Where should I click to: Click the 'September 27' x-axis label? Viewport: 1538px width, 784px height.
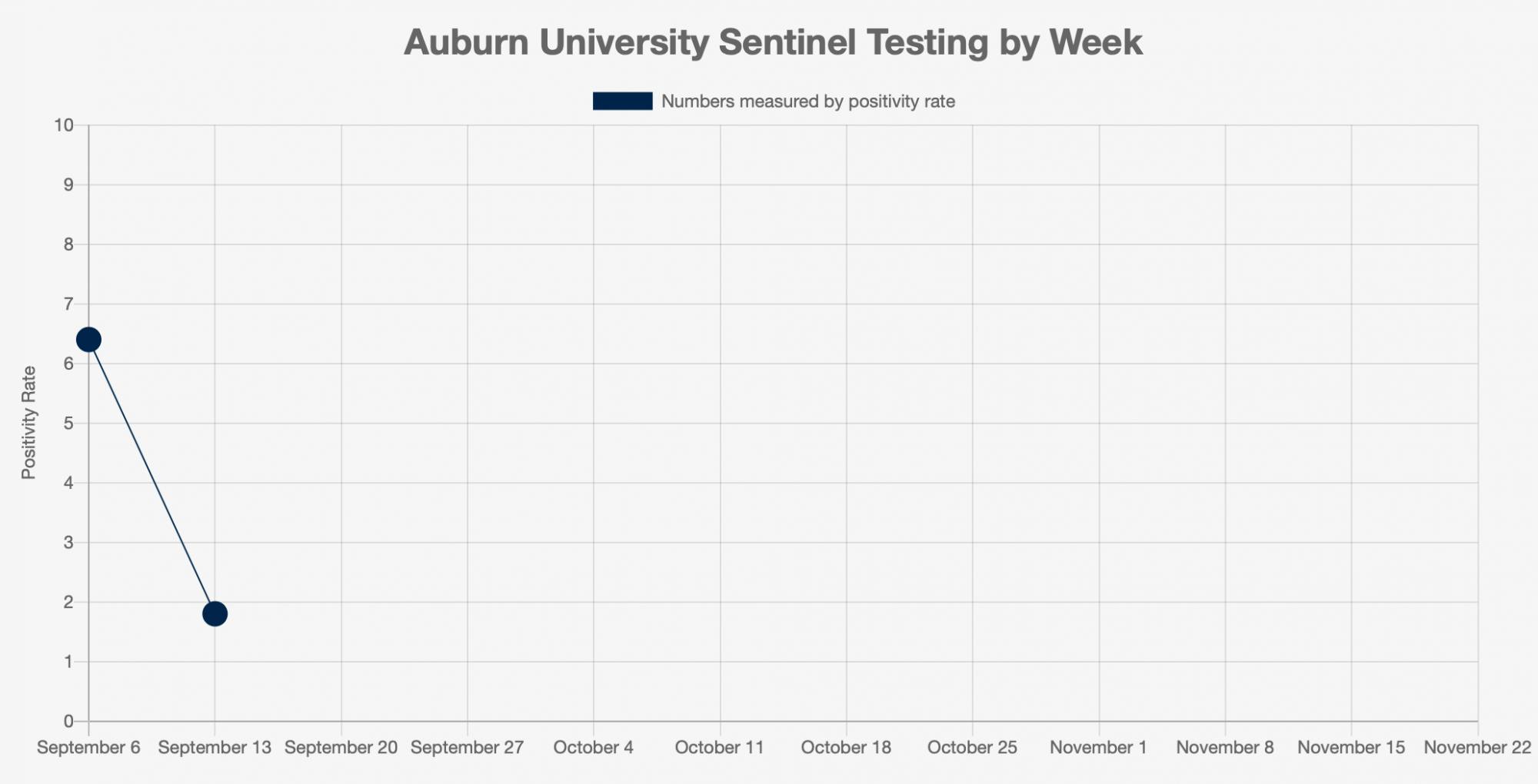[x=467, y=747]
